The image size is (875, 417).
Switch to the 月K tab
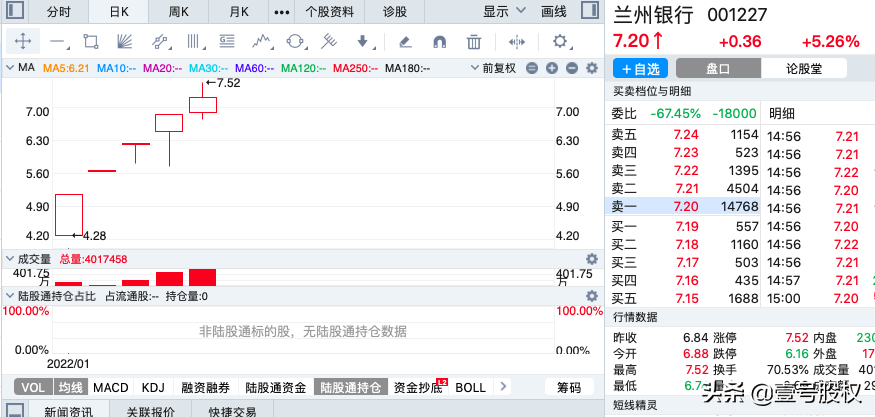238,12
